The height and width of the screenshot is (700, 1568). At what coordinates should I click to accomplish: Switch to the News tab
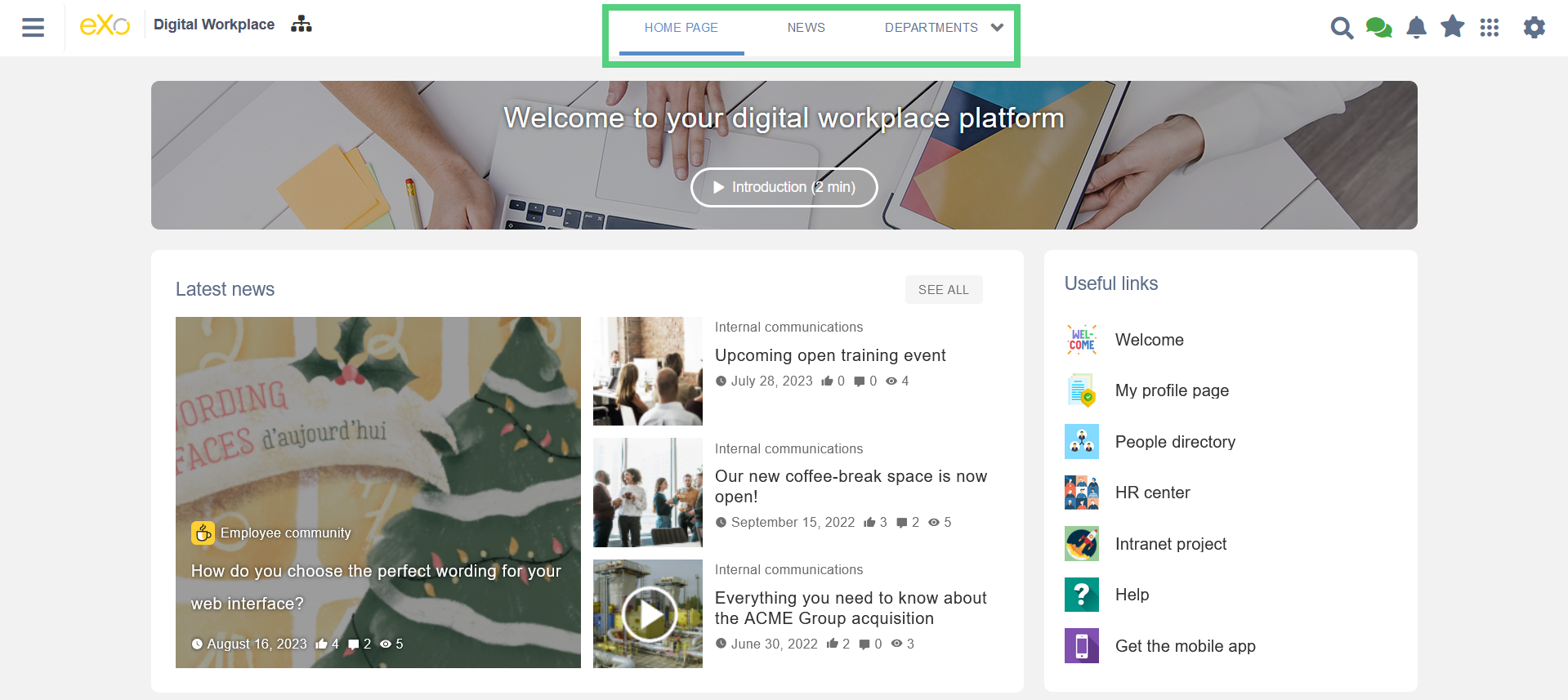[806, 28]
